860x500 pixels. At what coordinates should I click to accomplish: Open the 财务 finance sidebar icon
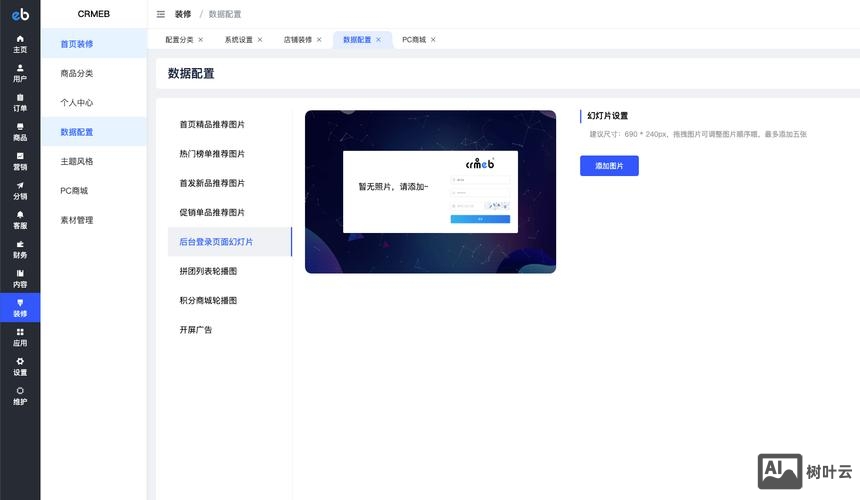(20, 249)
